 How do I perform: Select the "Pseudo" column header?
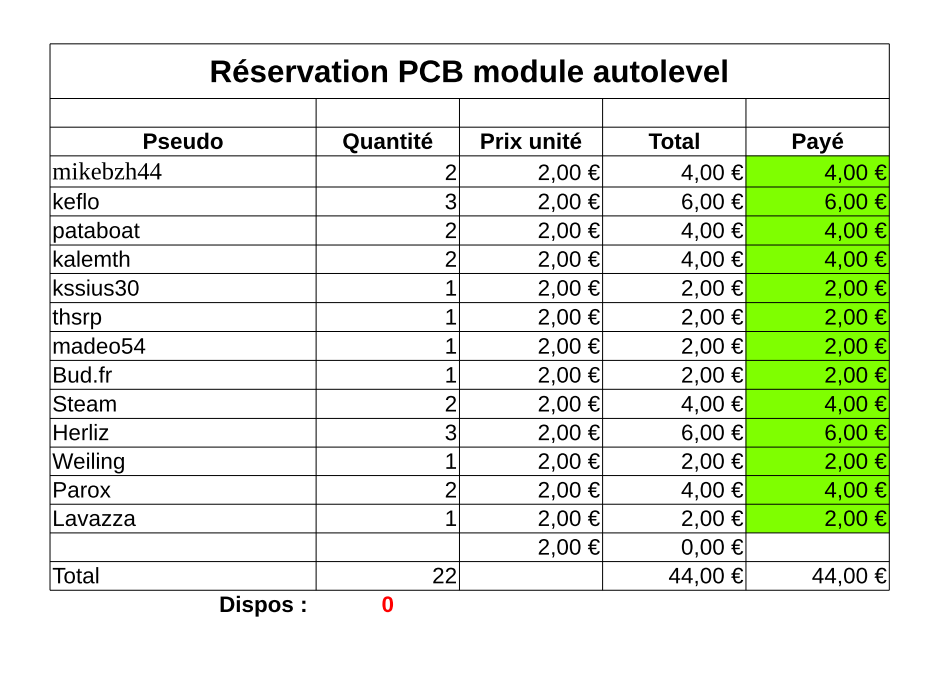[x=183, y=142]
